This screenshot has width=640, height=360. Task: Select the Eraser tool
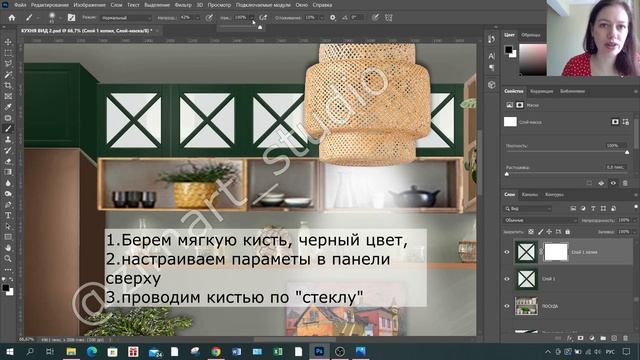(8, 161)
